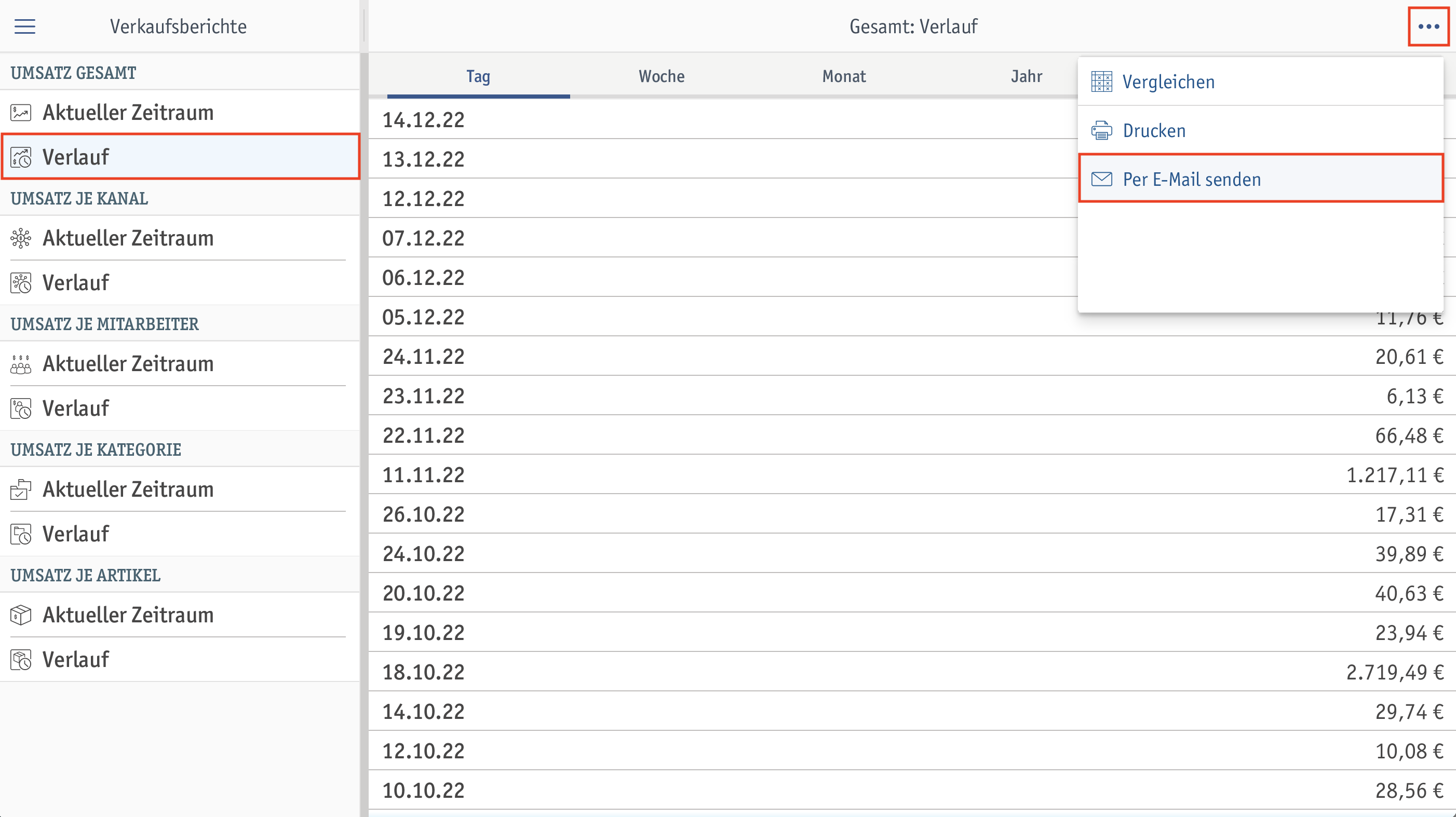Click the Verkaufsberichte sidebar title

pyautogui.click(x=178, y=26)
